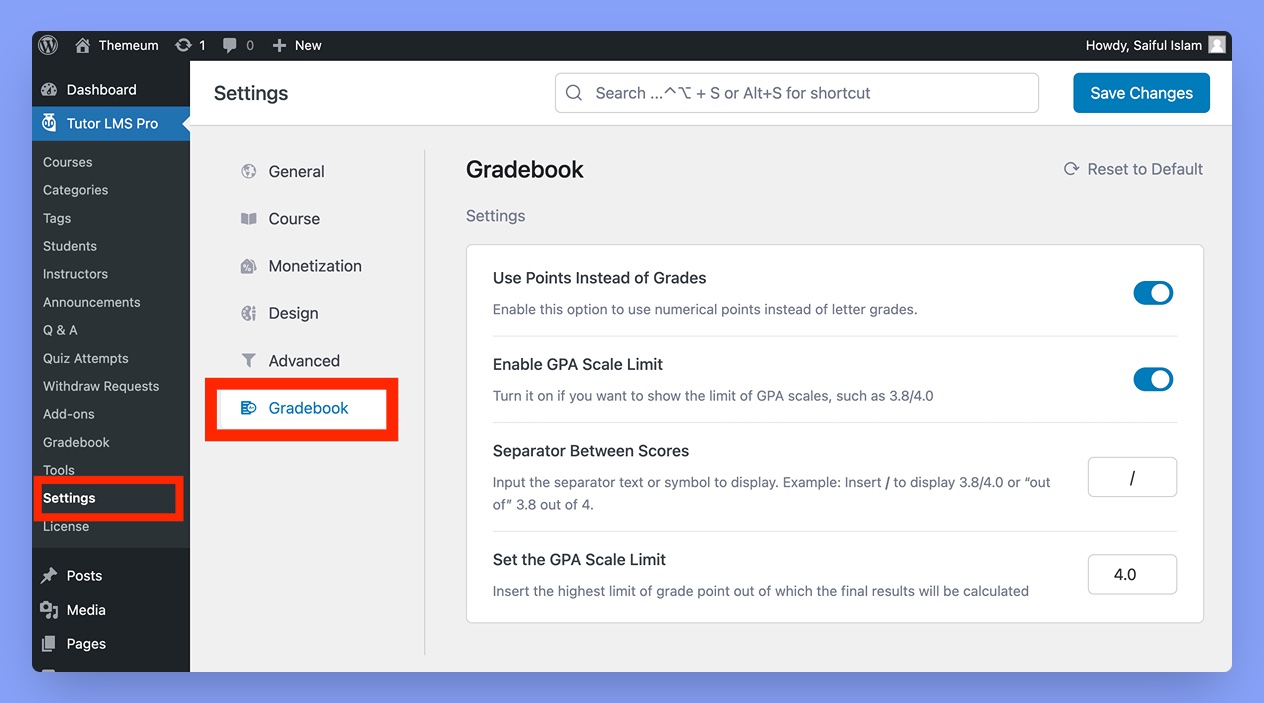Select Settings in the Tutor LMS submenu
Image resolution: width=1264 pixels, height=703 pixels.
coord(69,498)
